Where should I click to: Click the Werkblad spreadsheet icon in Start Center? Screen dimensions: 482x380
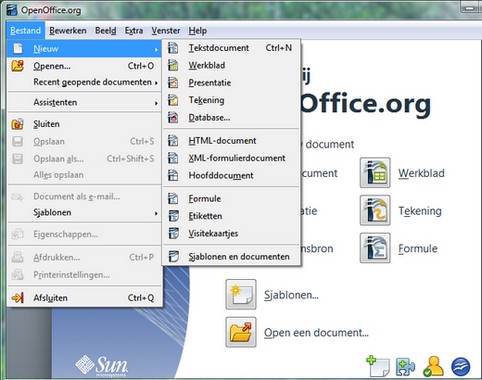tap(375, 173)
